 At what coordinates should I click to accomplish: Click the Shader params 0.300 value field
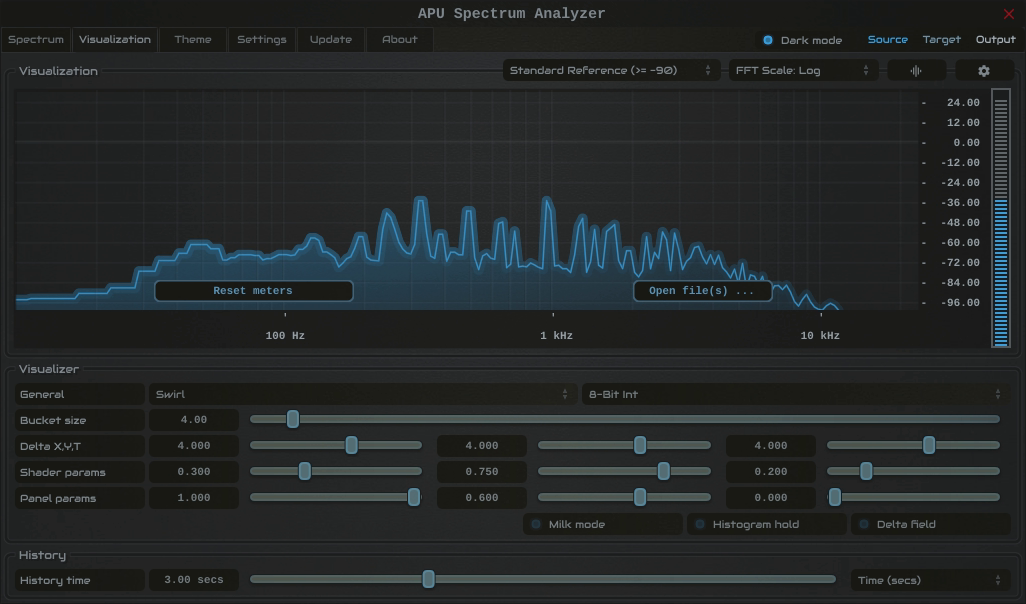coord(194,472)
